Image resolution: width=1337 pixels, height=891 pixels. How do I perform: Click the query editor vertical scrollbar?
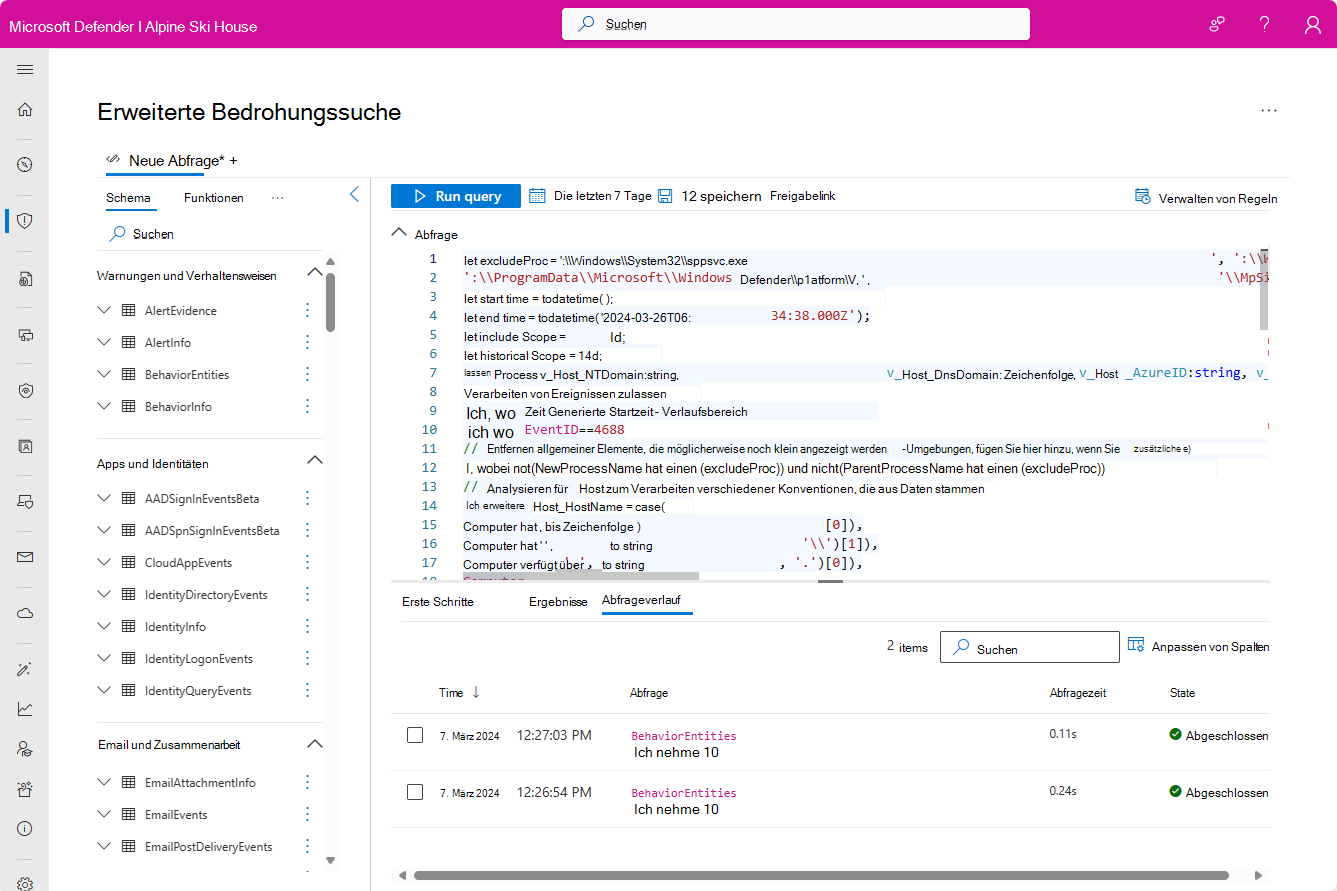tap(1264, 290)
